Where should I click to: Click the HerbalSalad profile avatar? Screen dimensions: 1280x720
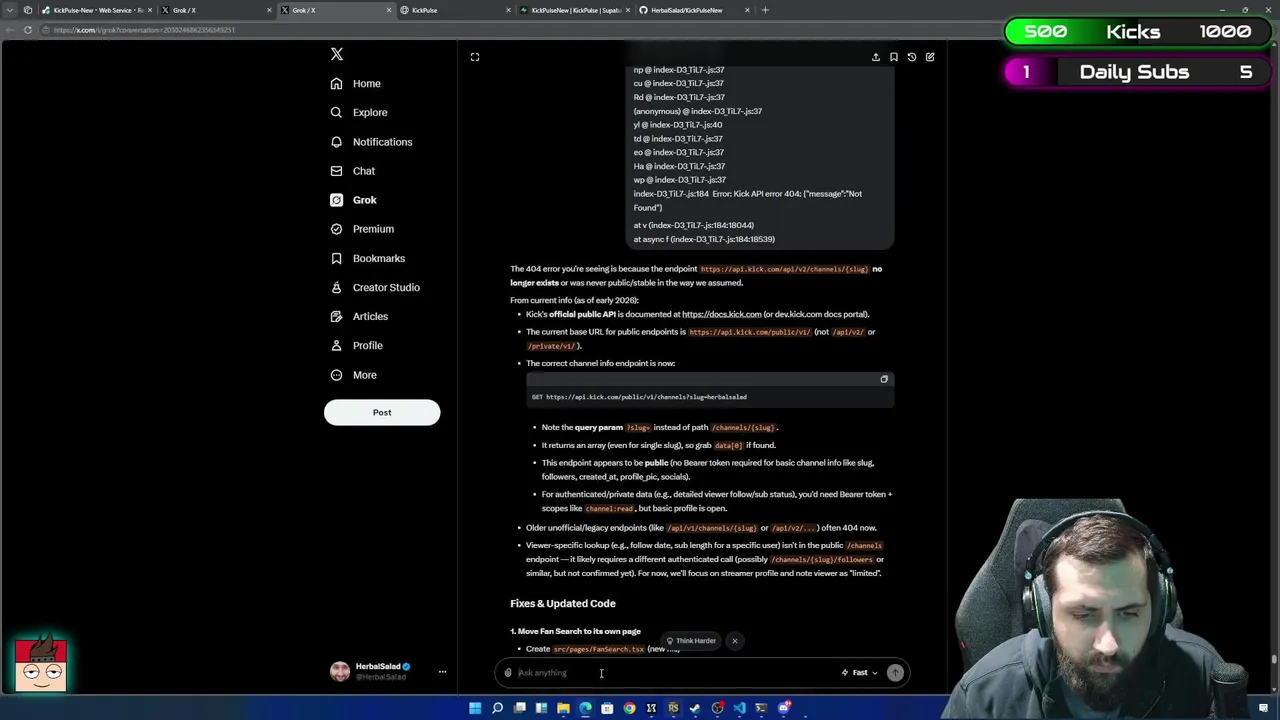pyautogui.click(x=340, y=671)
